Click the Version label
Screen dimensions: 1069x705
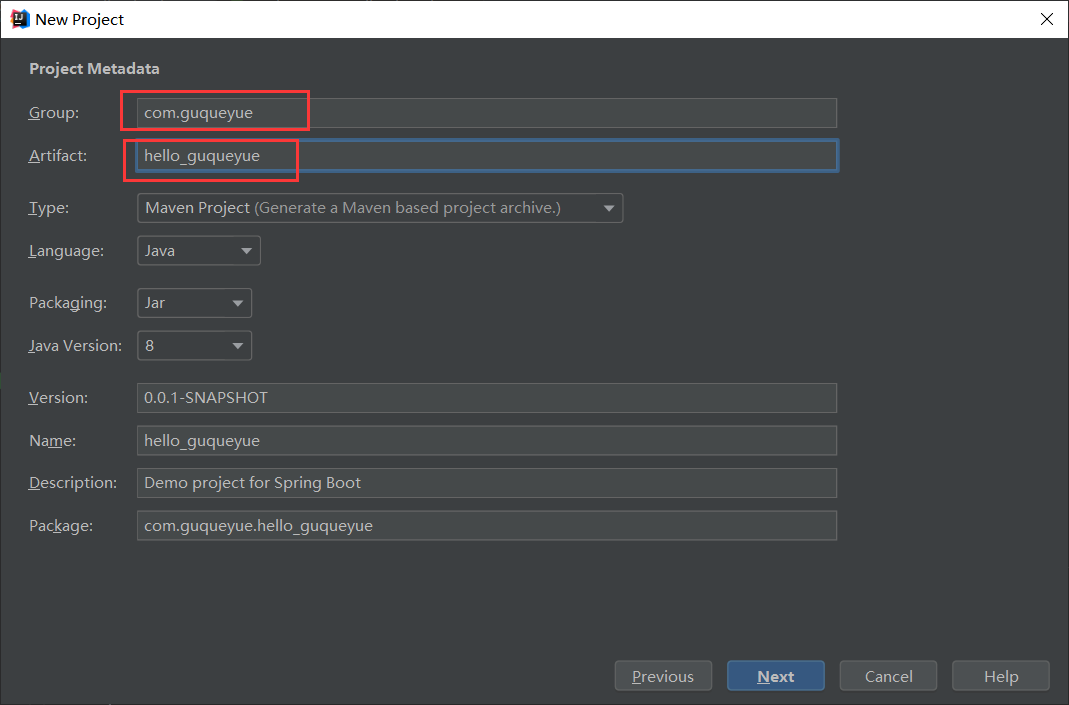[59, 398]
